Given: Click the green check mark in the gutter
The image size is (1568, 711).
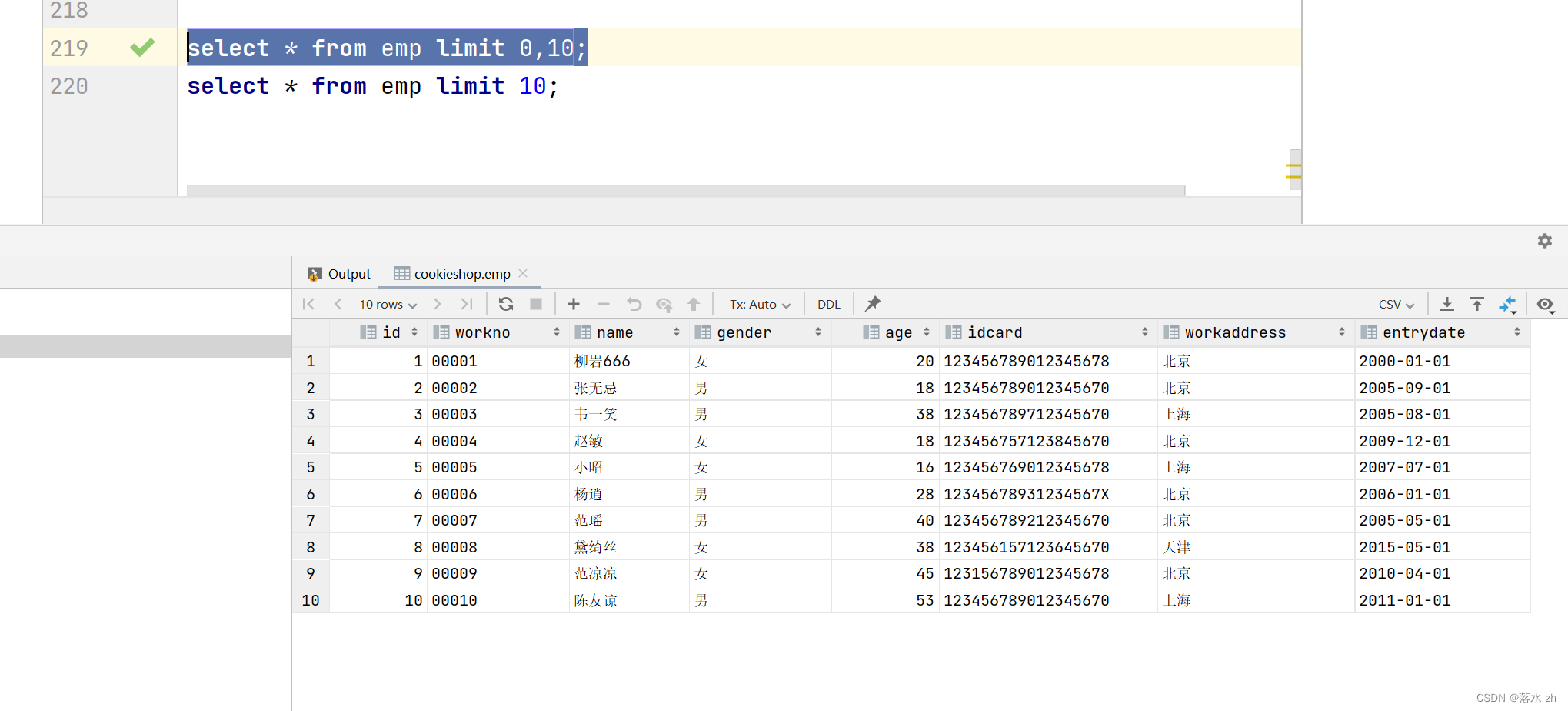Looking at the screenshot, I should pos(143,48).
